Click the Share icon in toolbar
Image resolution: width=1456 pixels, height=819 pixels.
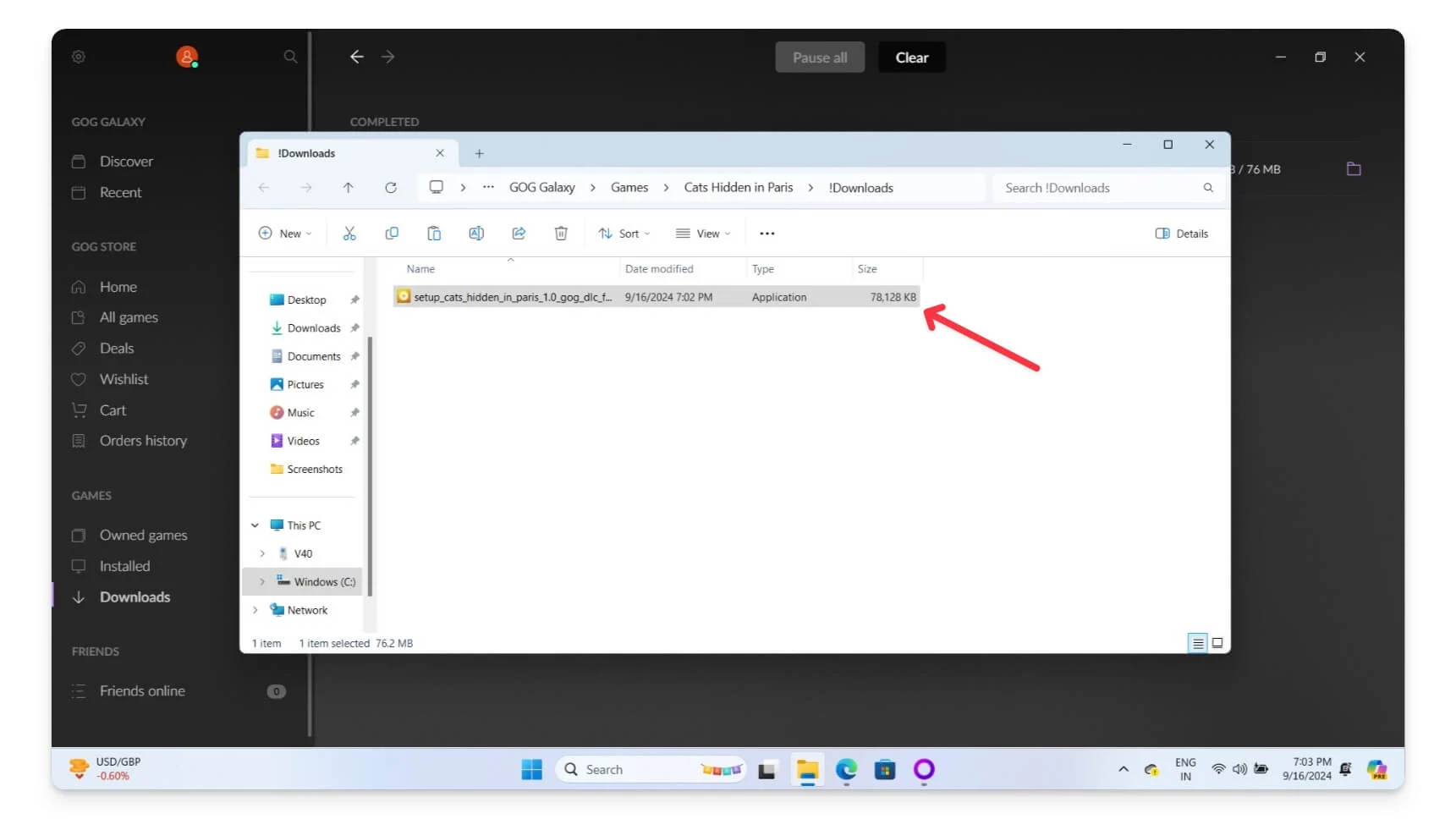tap(519, 234)
